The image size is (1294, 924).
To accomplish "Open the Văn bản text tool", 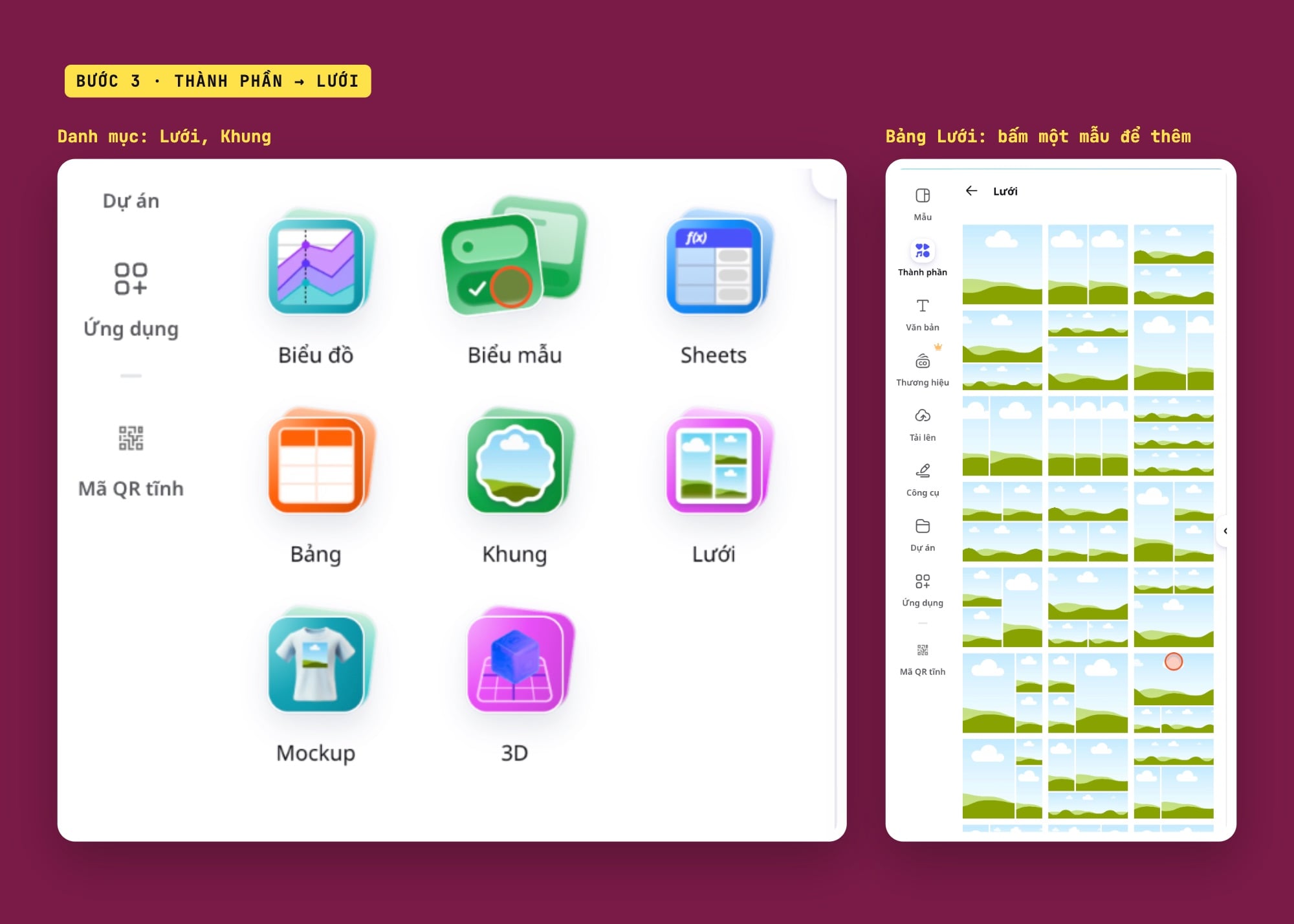I will tap(923, 314).
